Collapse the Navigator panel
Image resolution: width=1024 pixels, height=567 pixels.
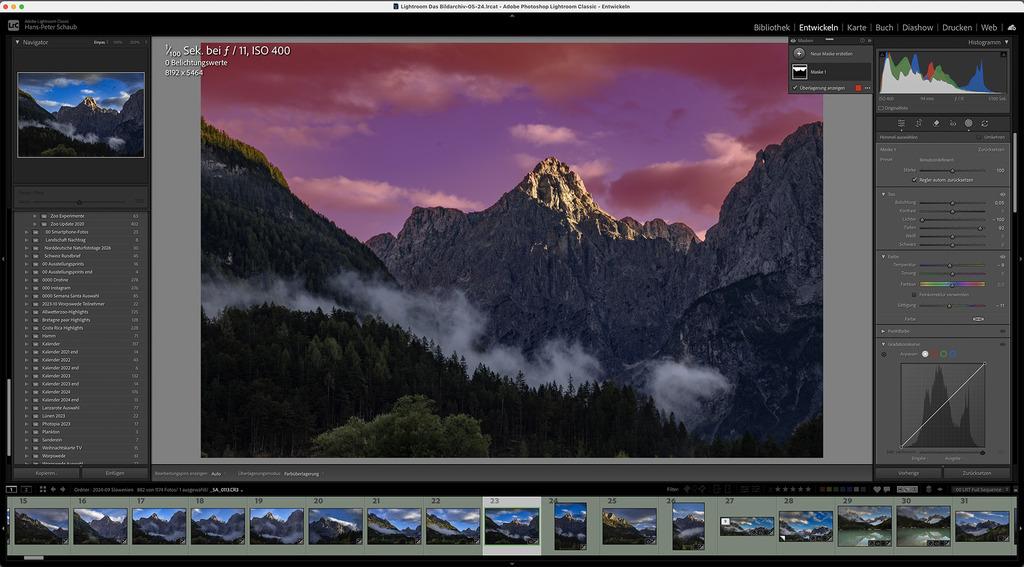(x=17, y=42)
